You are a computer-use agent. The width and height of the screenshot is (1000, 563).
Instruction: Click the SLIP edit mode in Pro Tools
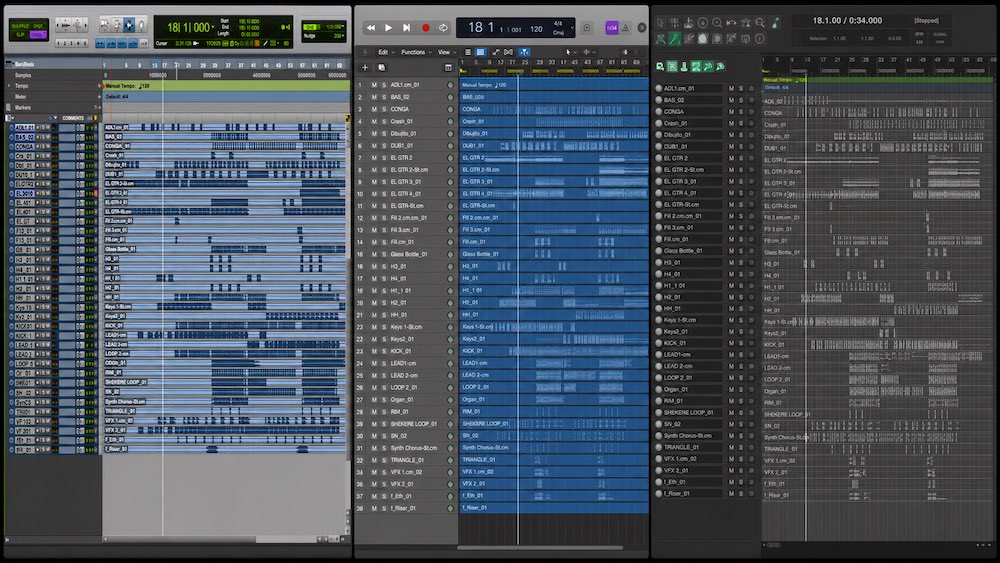[20, 34]
